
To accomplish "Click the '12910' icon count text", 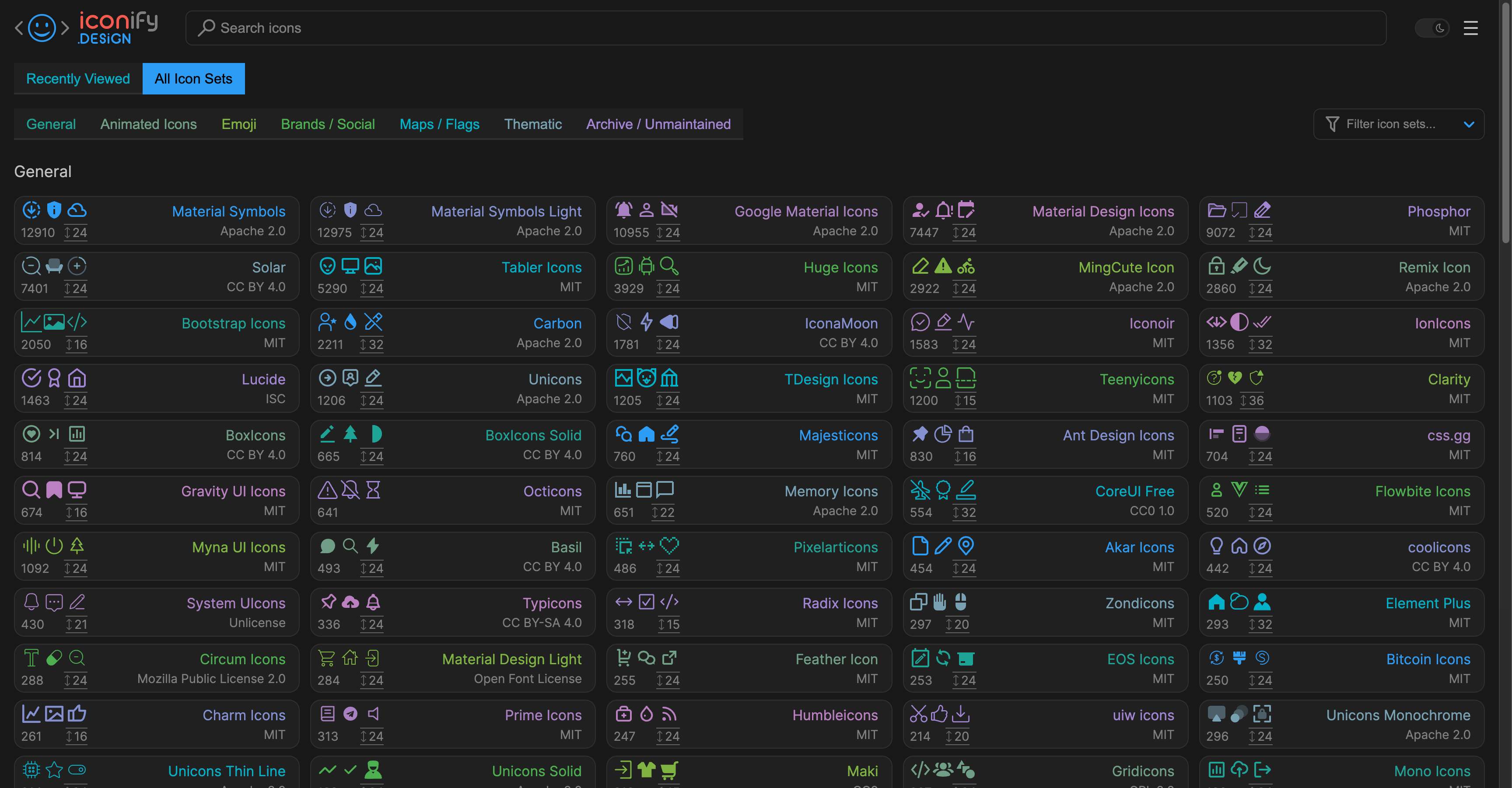I will pyautogui.click(x=38, y=232).
